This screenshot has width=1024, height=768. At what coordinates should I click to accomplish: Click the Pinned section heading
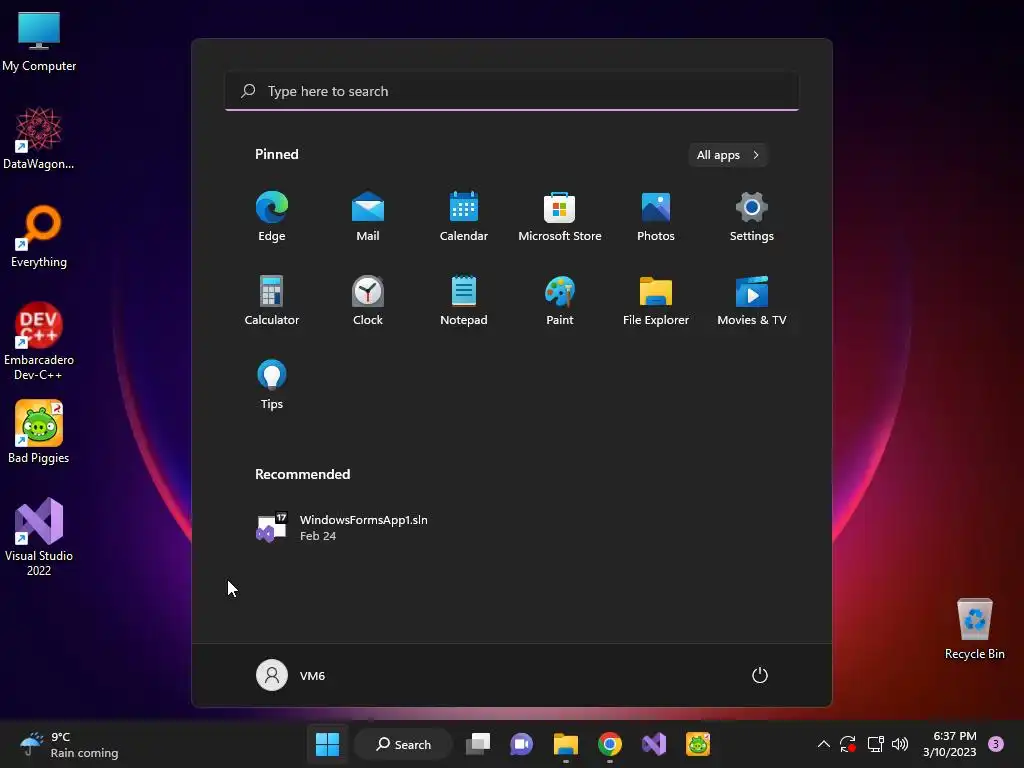[x=277, y=154]
